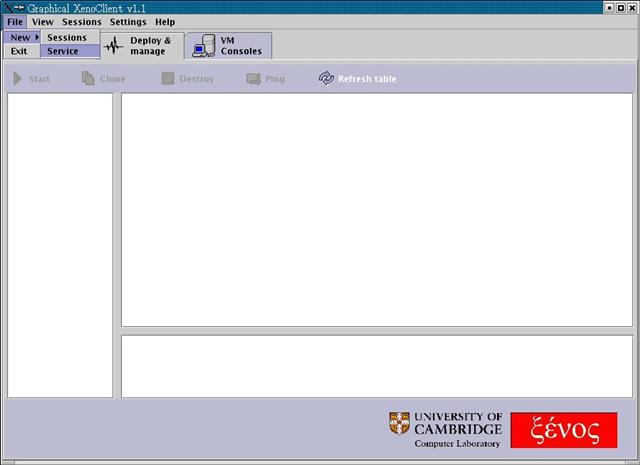This screenshot has height=465, width=640.
Task: Click the red Xenos logo
Action: (x=563, y=430)
